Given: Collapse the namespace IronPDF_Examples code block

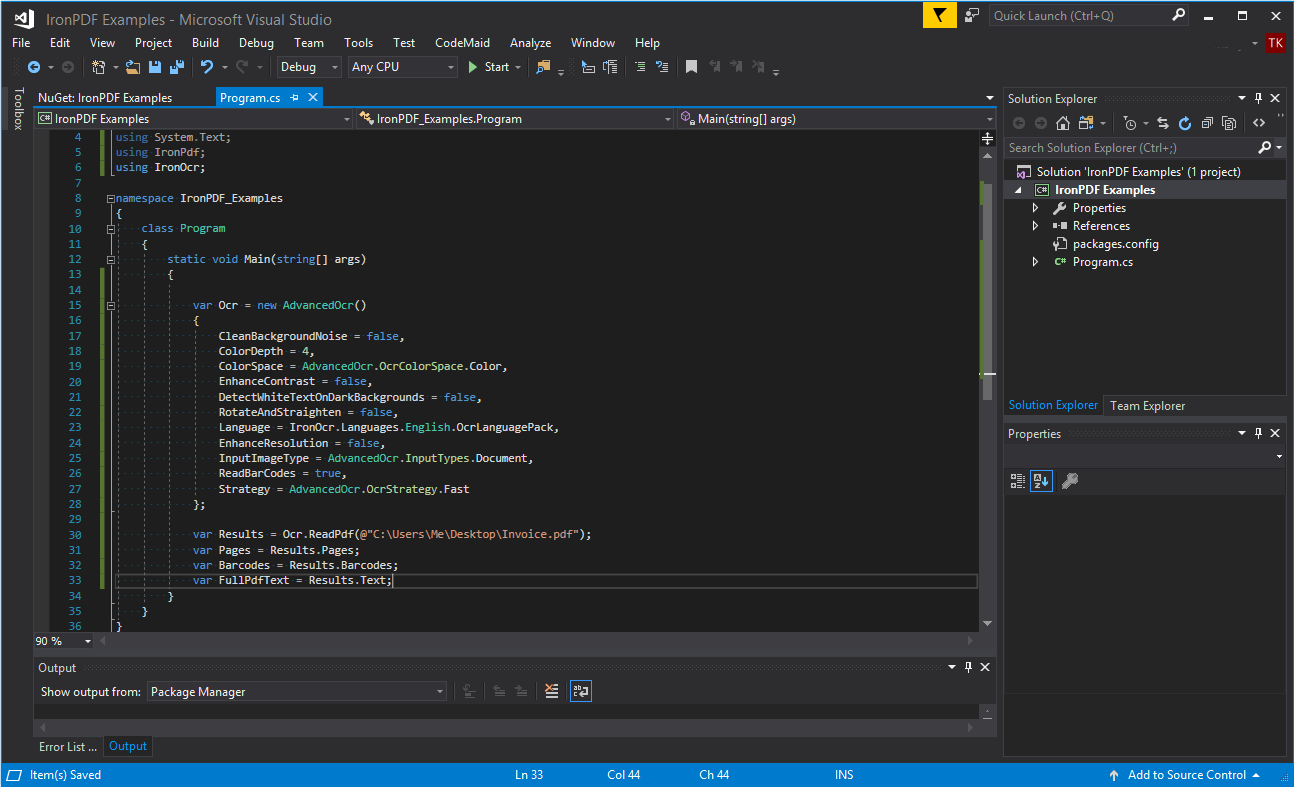Looking at the screenshot, I should (x=111, y=198).
